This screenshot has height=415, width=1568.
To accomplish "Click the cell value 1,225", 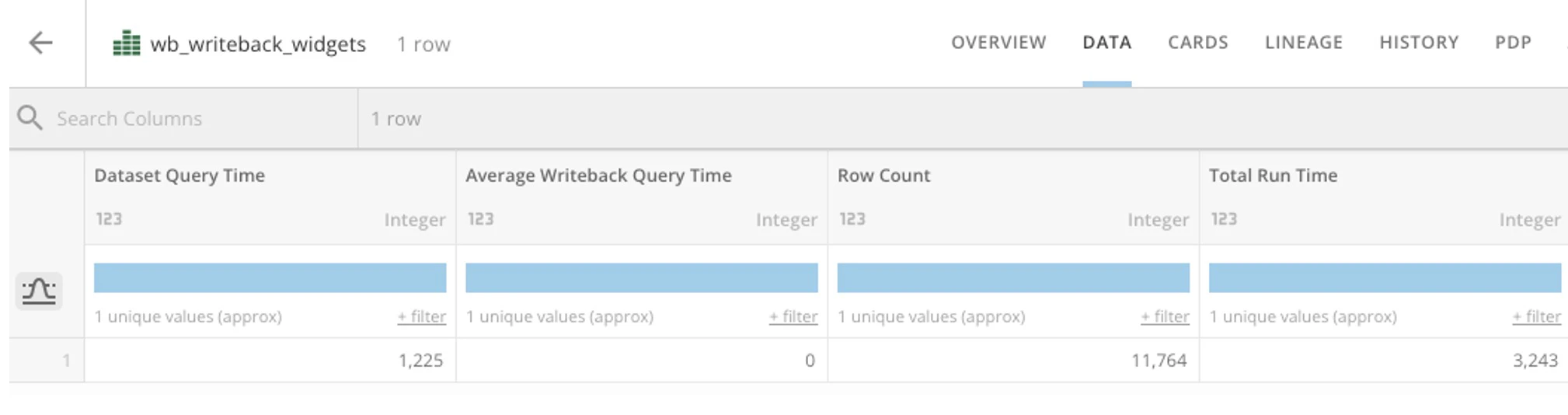I will coord(420,360).
